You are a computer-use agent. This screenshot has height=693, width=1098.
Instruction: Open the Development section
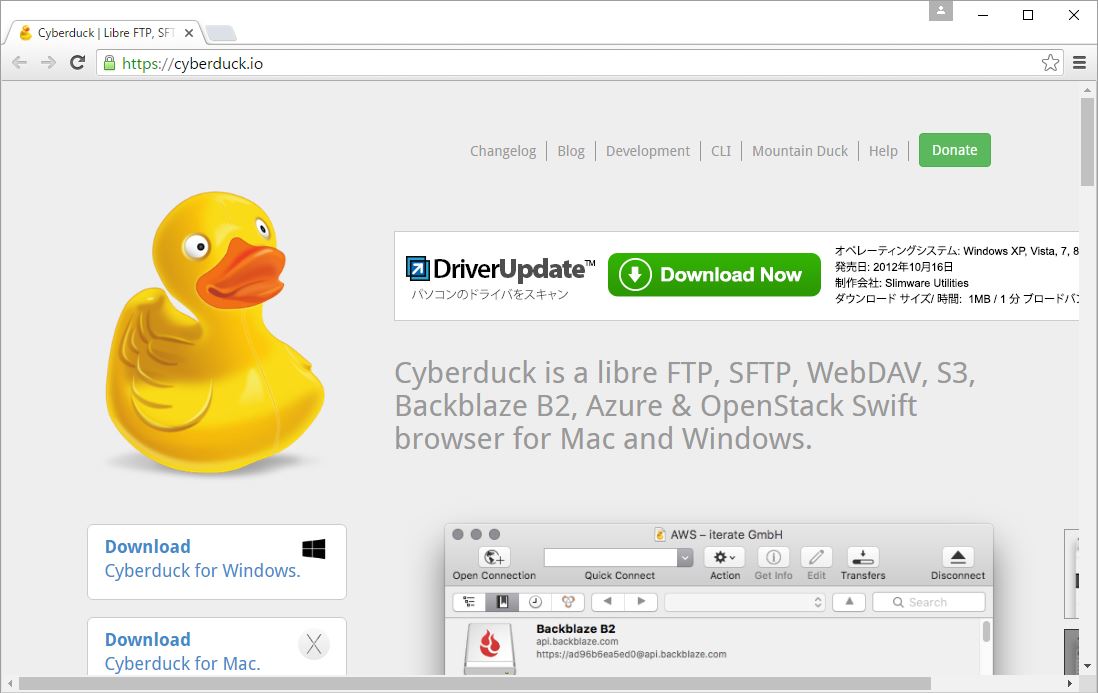(x=648, y=151)
